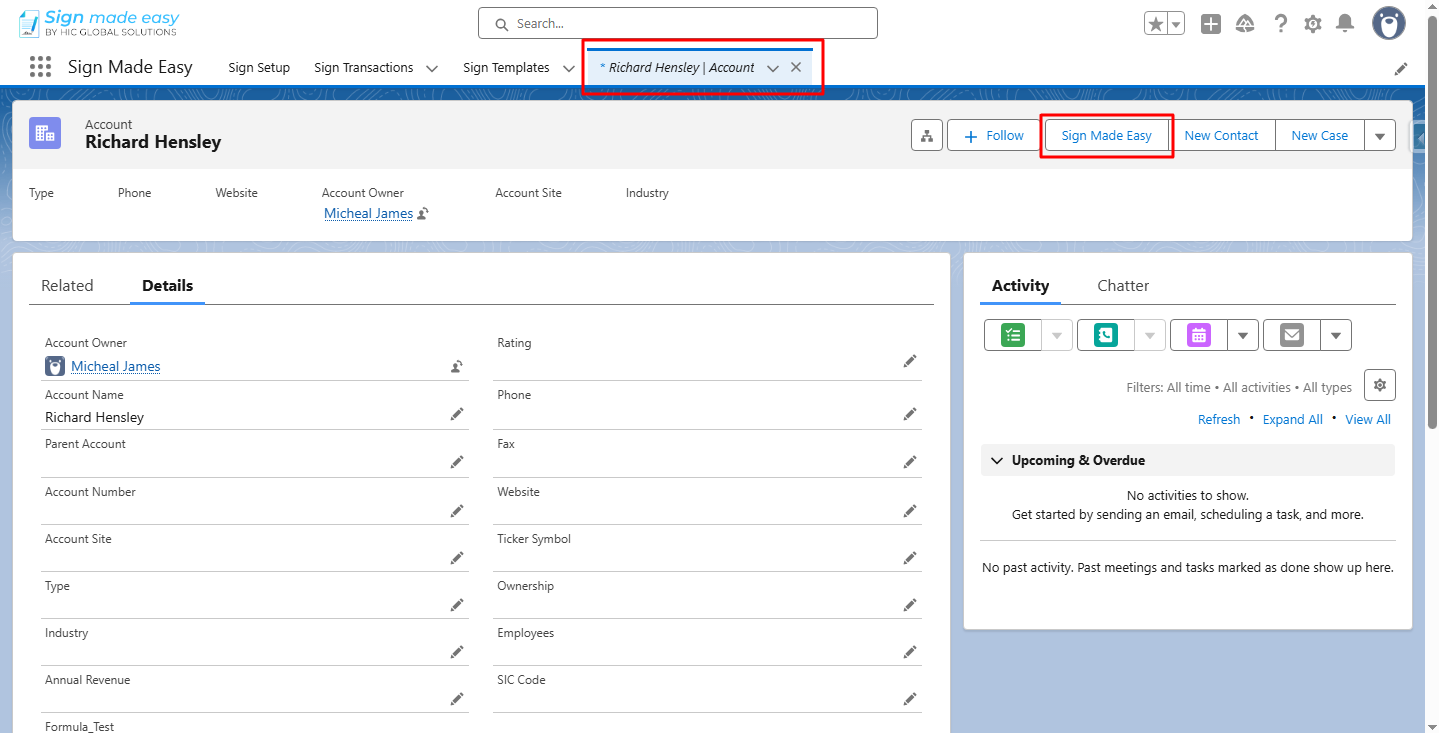The width and height of the screenshot is (1439, 733).
Task: Log a call via the teal phone icon
Action: click(1104, 335)
